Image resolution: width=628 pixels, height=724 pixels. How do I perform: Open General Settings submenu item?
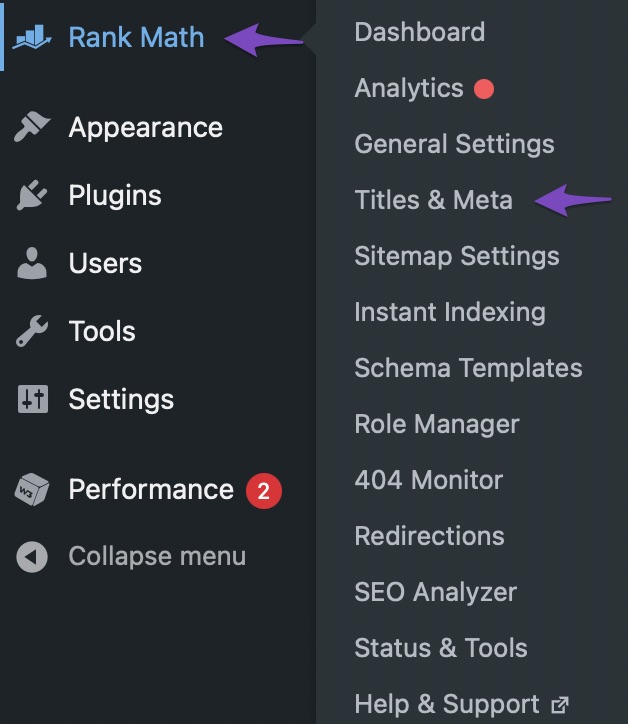point(454,144)
